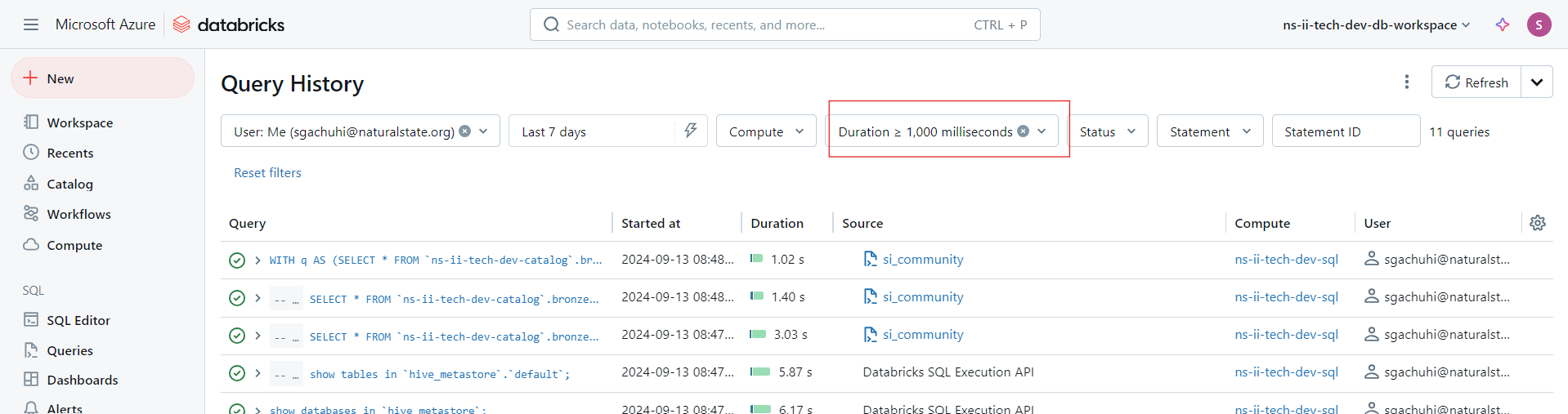Open Compute in the sidebar
The image size is (1568, 414).
74,245
